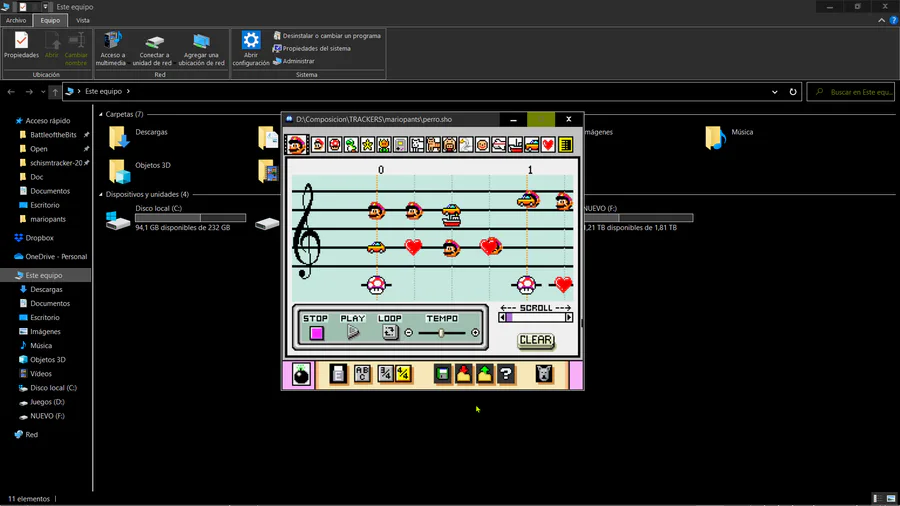Open the Vista ribbon tab
The image size is (900, 506).
[x=83, y=20]
